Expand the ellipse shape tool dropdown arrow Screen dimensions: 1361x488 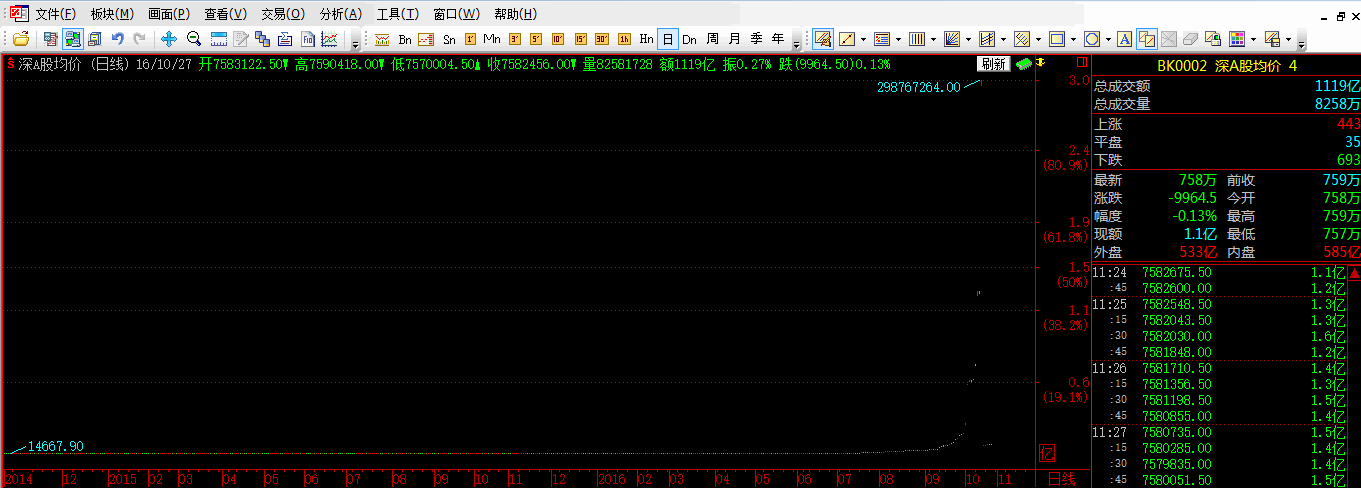tap(1107, 39)
